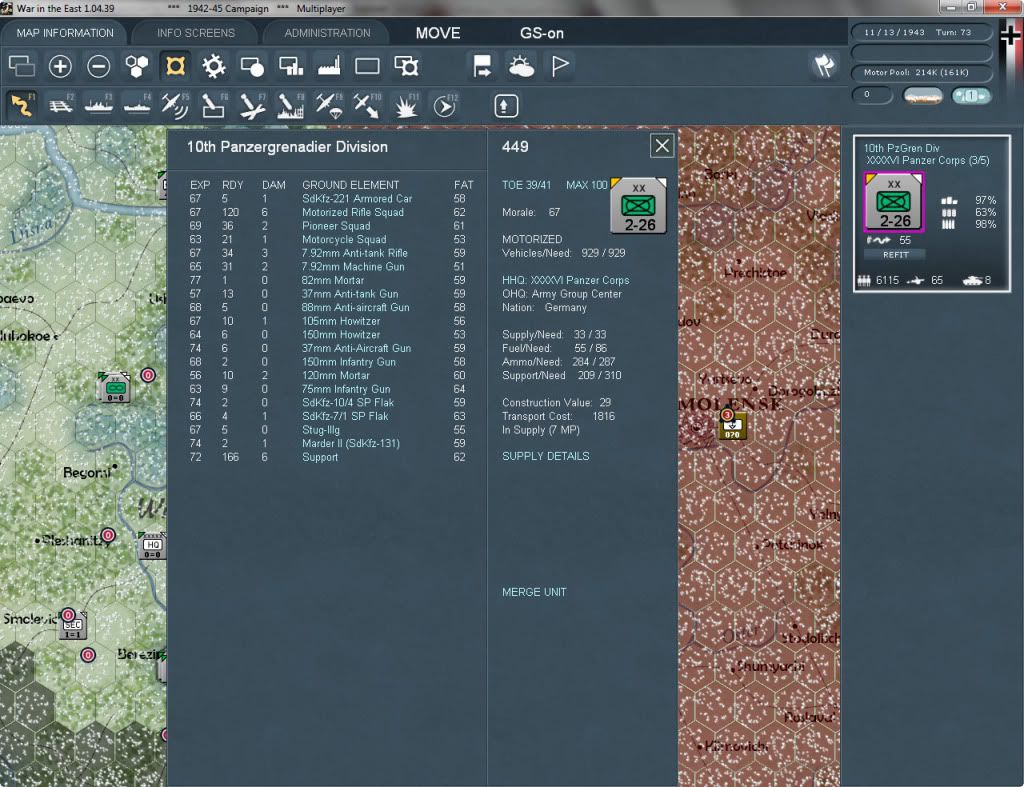Click the Marder II (SdKfz-131) element

tap(351, 443)
